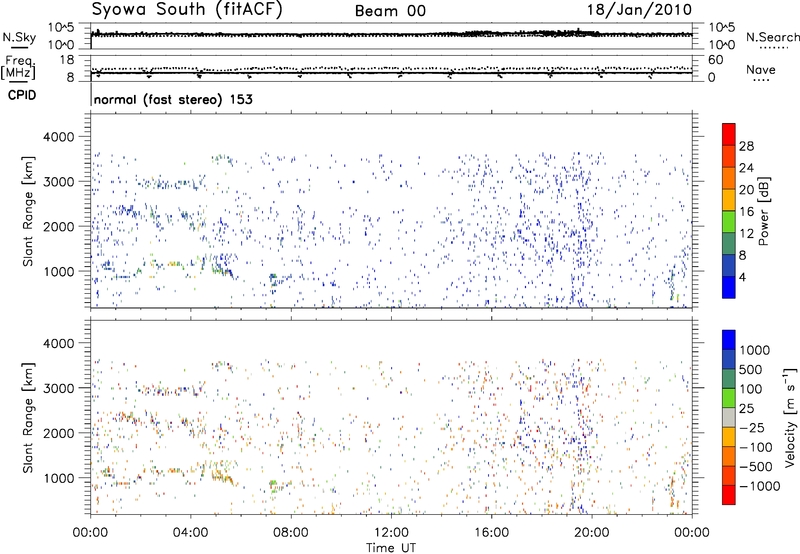Click the '-1000' Velocity colorbar tick label
This screenshot has width=800, height=554.
click(x=759, y=486)
